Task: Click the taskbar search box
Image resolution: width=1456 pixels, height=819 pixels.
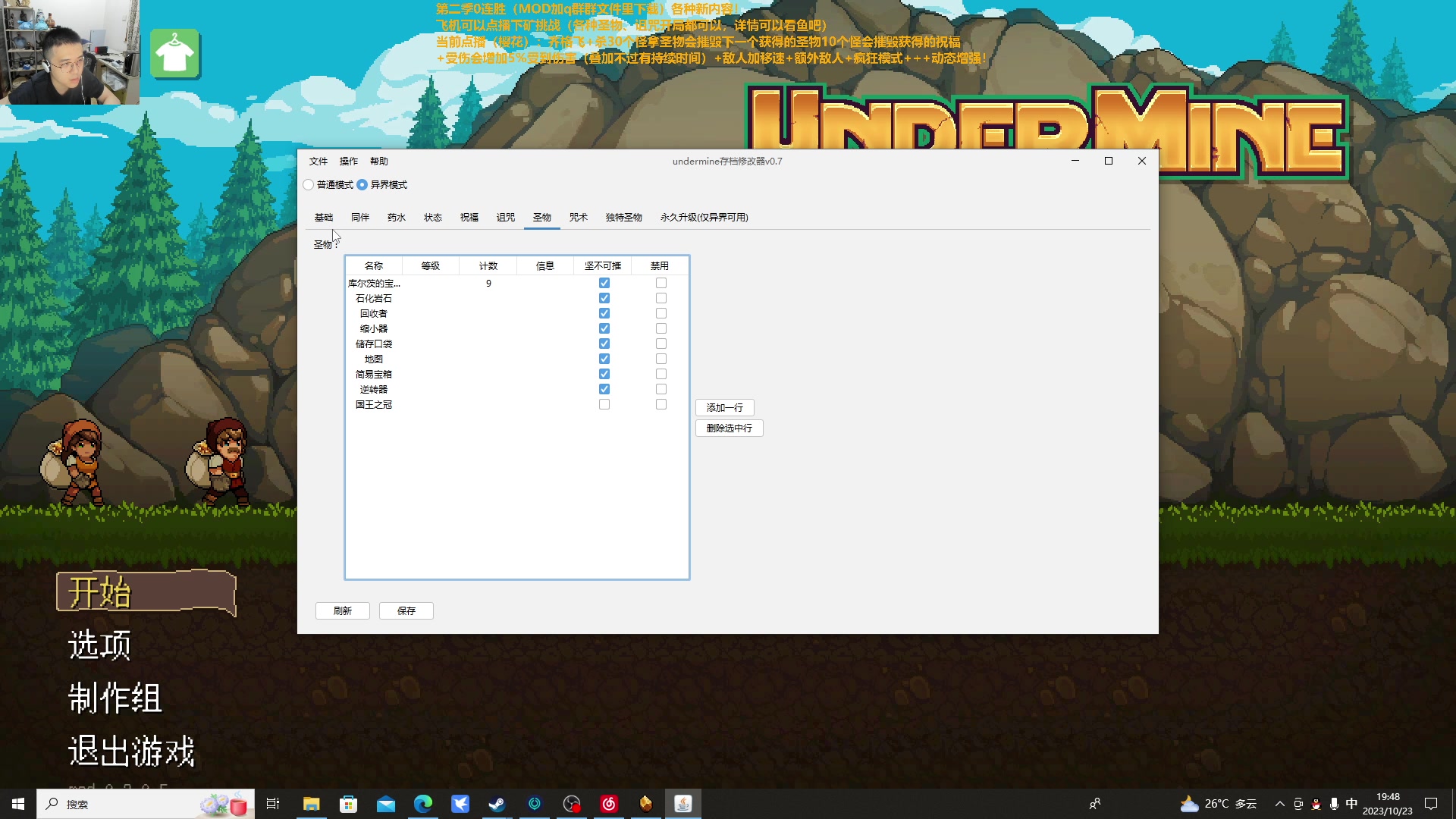Action: [x=146, y=804]
